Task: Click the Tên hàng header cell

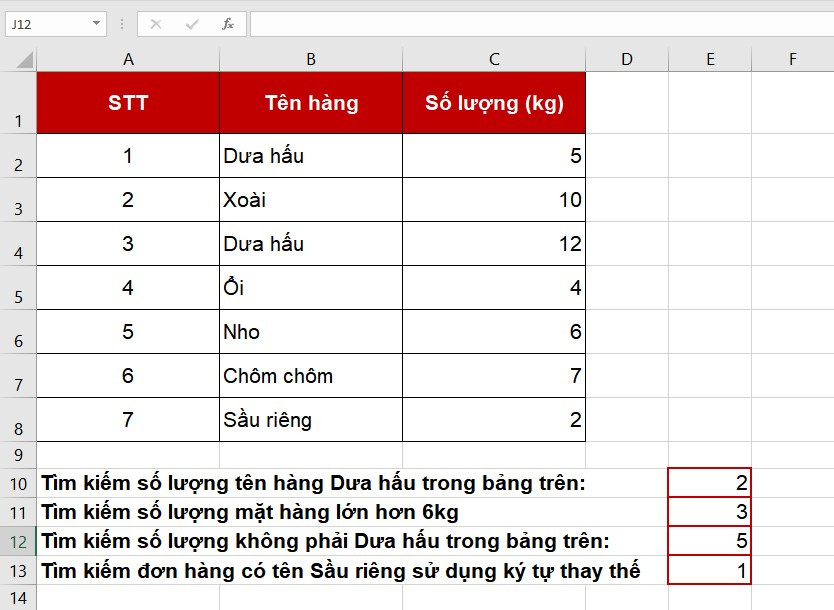Action: click(311, 103)
